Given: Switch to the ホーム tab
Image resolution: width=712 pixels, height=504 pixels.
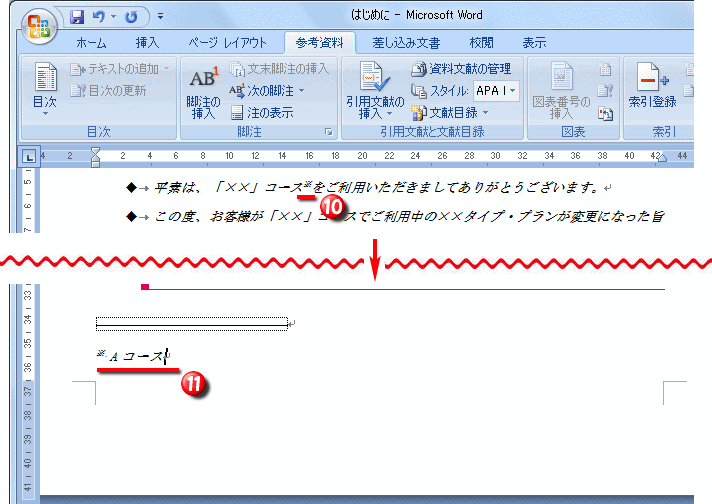Looking at the screenshot, I should point(91,43).
